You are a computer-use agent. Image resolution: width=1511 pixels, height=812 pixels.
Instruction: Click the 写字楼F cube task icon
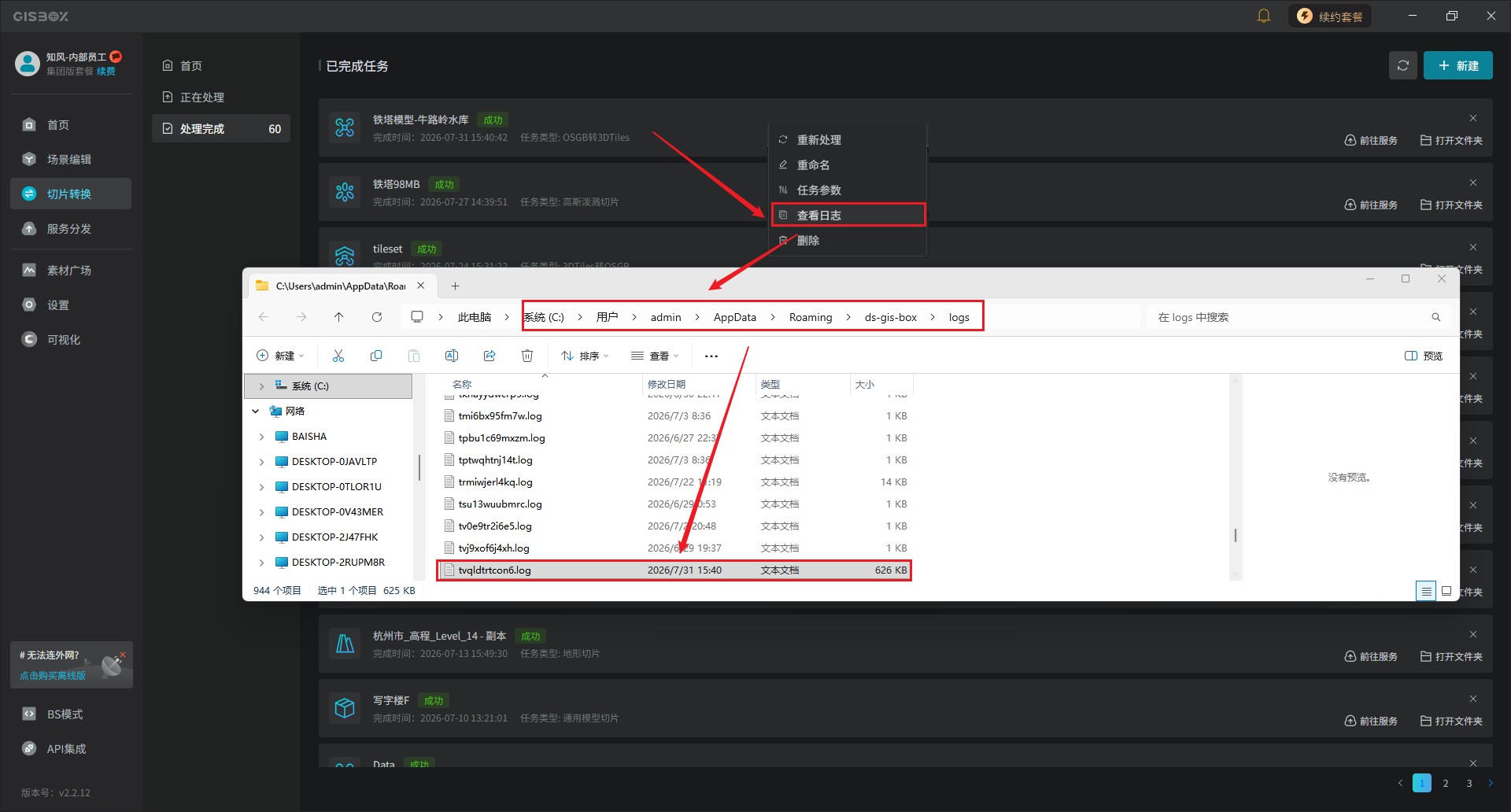pos(345,708)
